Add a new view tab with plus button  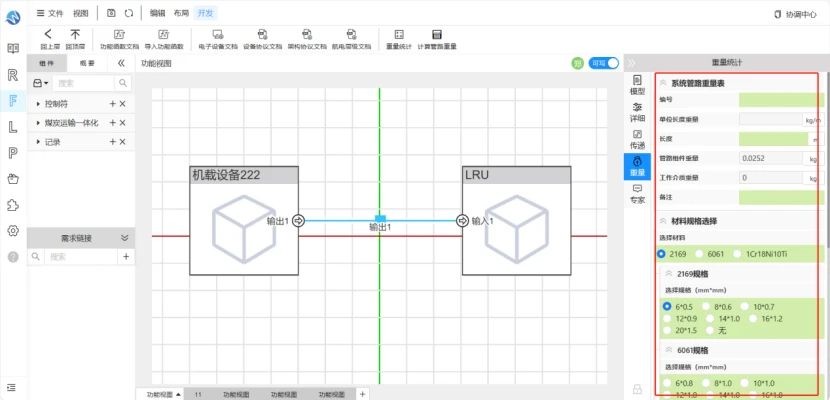click(x=362, y=394)
